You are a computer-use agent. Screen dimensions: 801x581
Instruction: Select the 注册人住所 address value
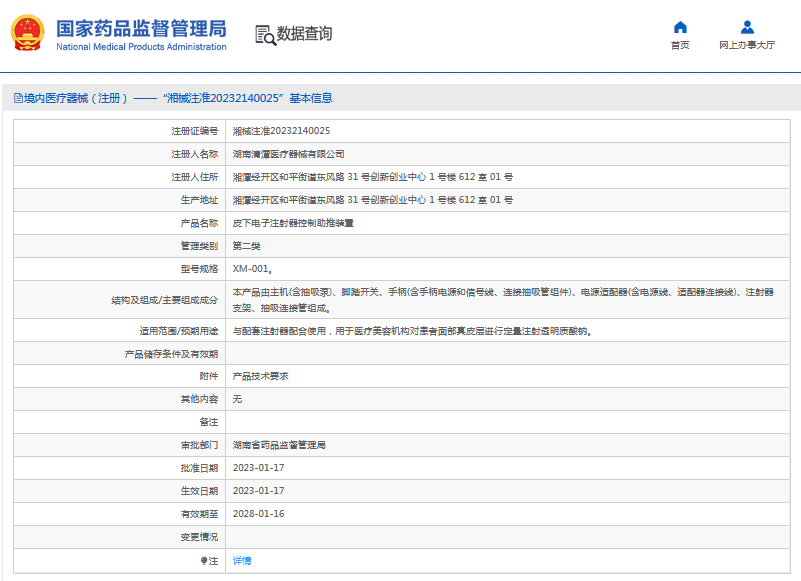coord(373,177)
